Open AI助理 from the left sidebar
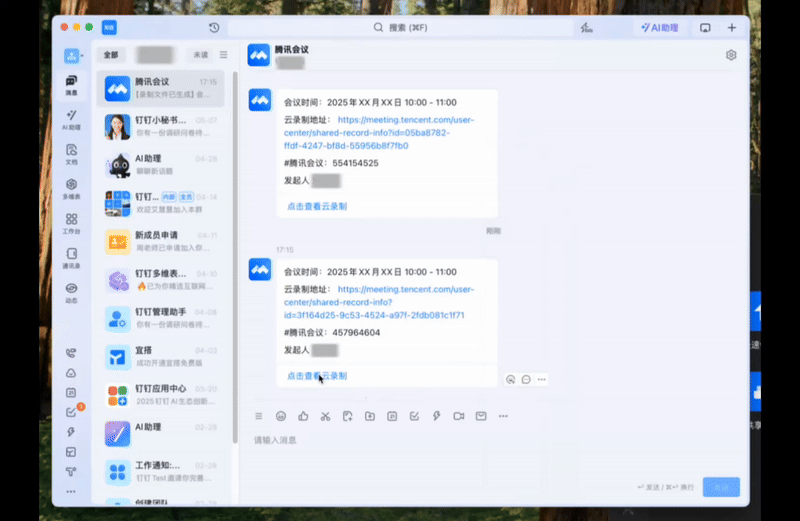 [x=71, y=120]
